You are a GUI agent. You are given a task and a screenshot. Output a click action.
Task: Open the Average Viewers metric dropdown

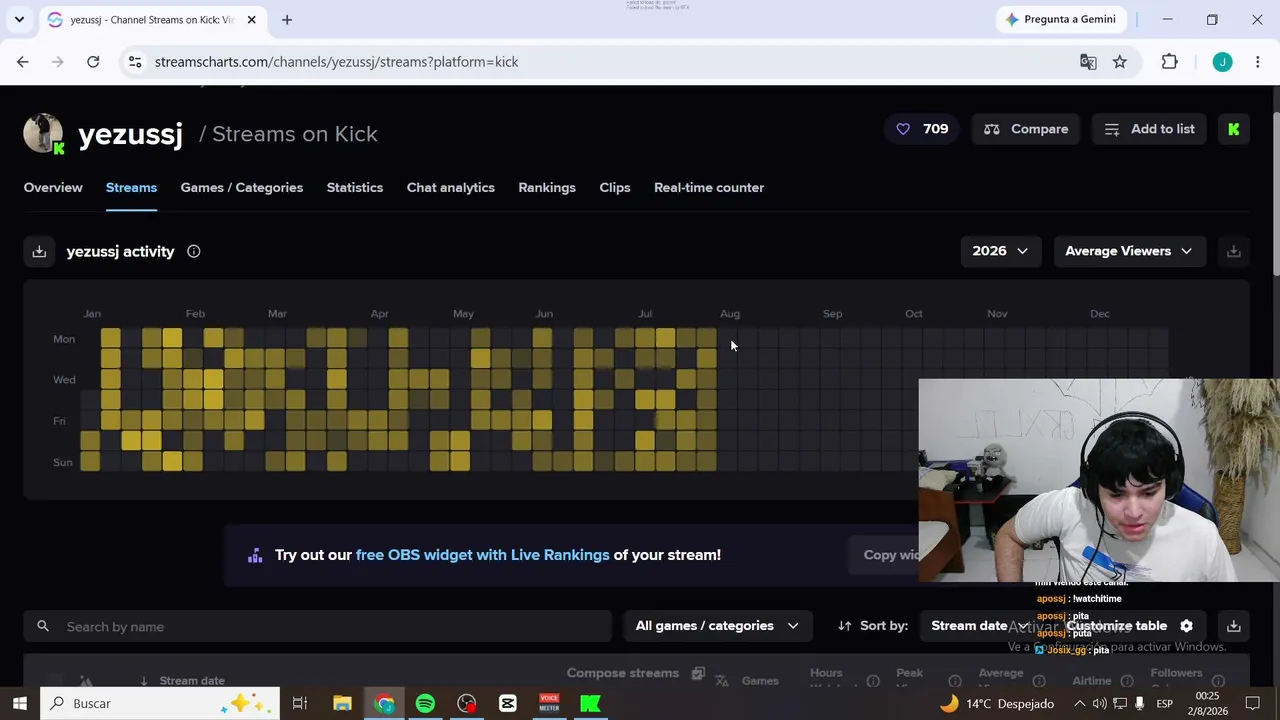coord(1129,252)
